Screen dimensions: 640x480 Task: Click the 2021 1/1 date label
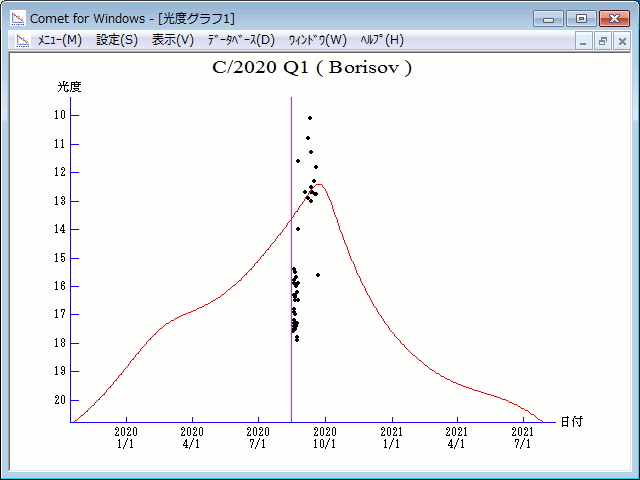[x=392, y=438]
